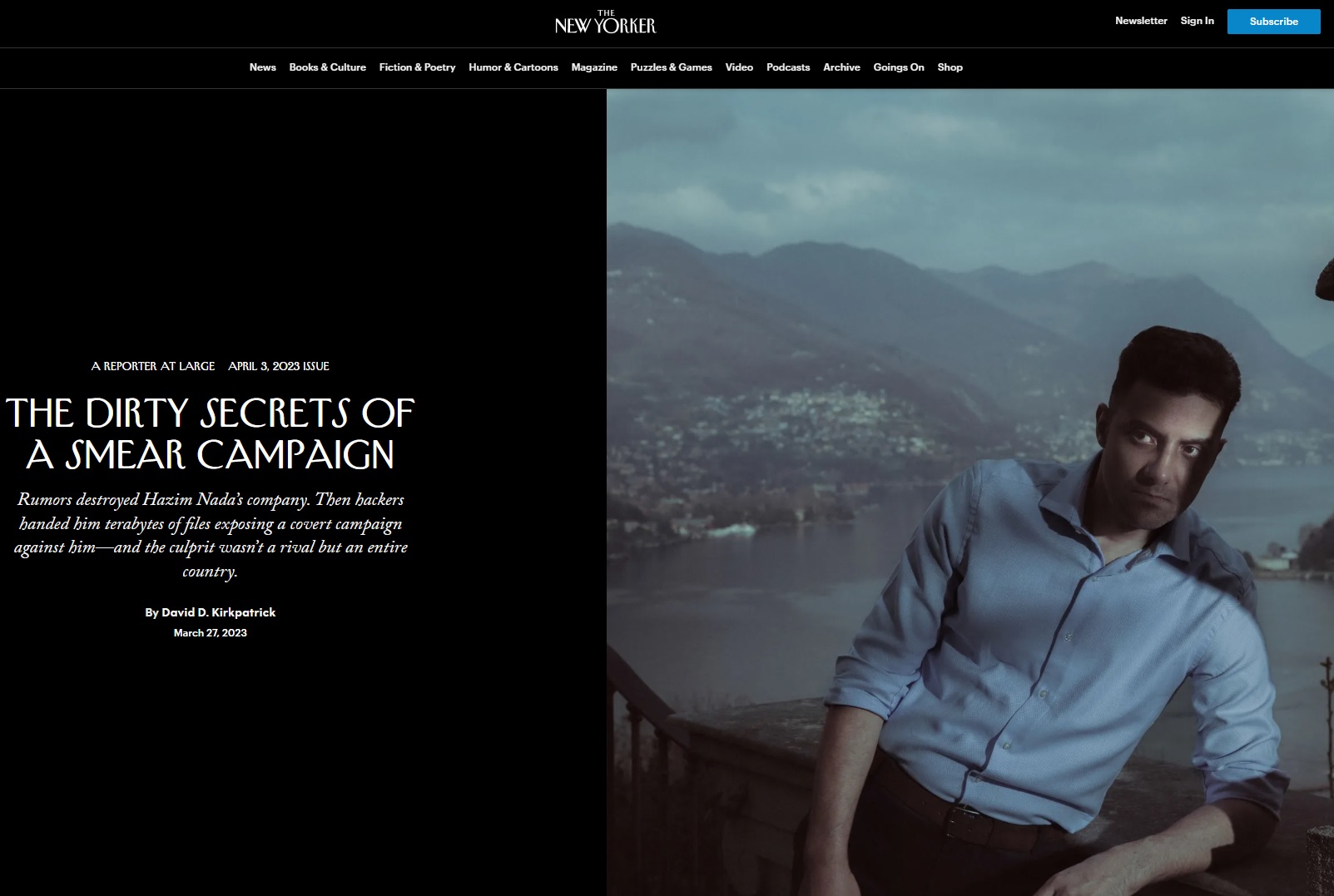Click the portrait photo by the lake
The image size is (1334, 896).
970,493
